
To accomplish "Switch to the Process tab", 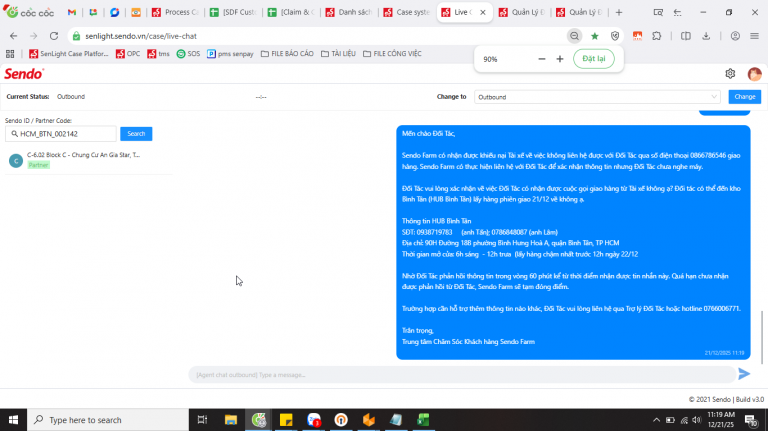I will click(175, 12).
